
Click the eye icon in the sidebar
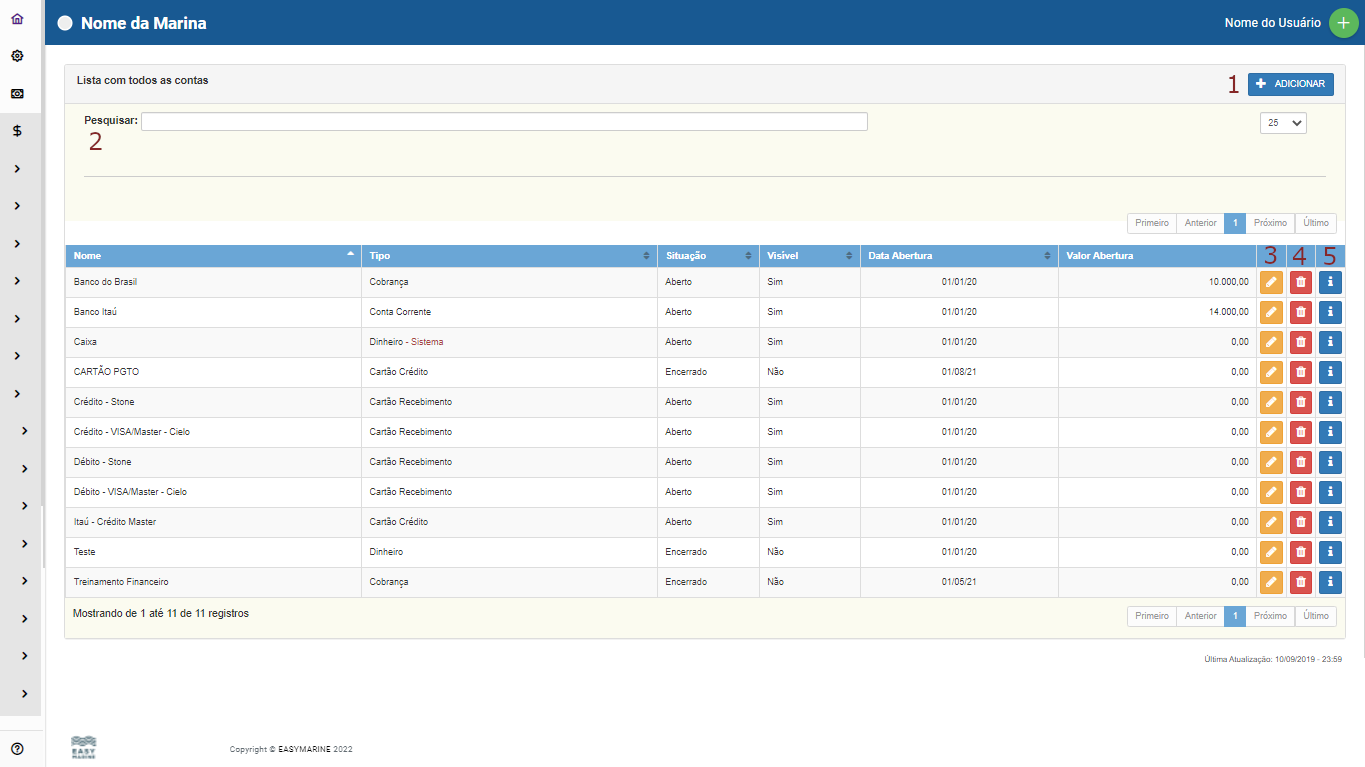coord(17,93)
